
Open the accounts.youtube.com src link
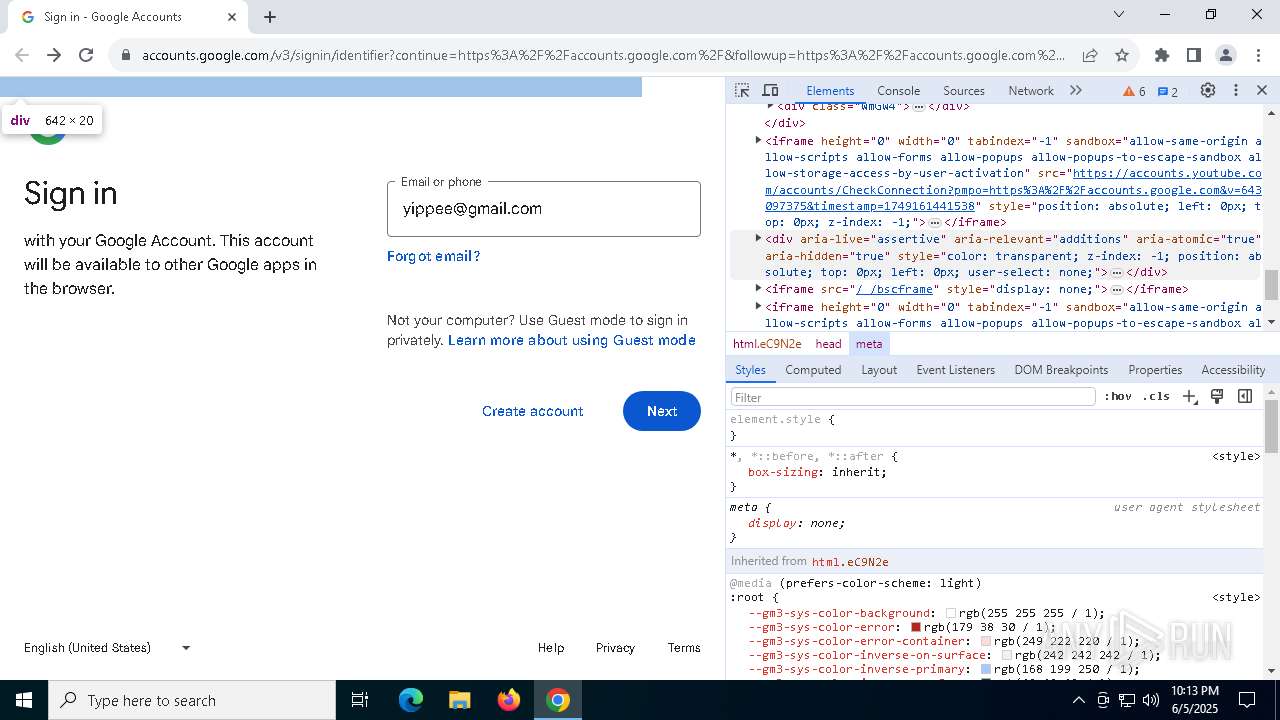pos(1013,190)
